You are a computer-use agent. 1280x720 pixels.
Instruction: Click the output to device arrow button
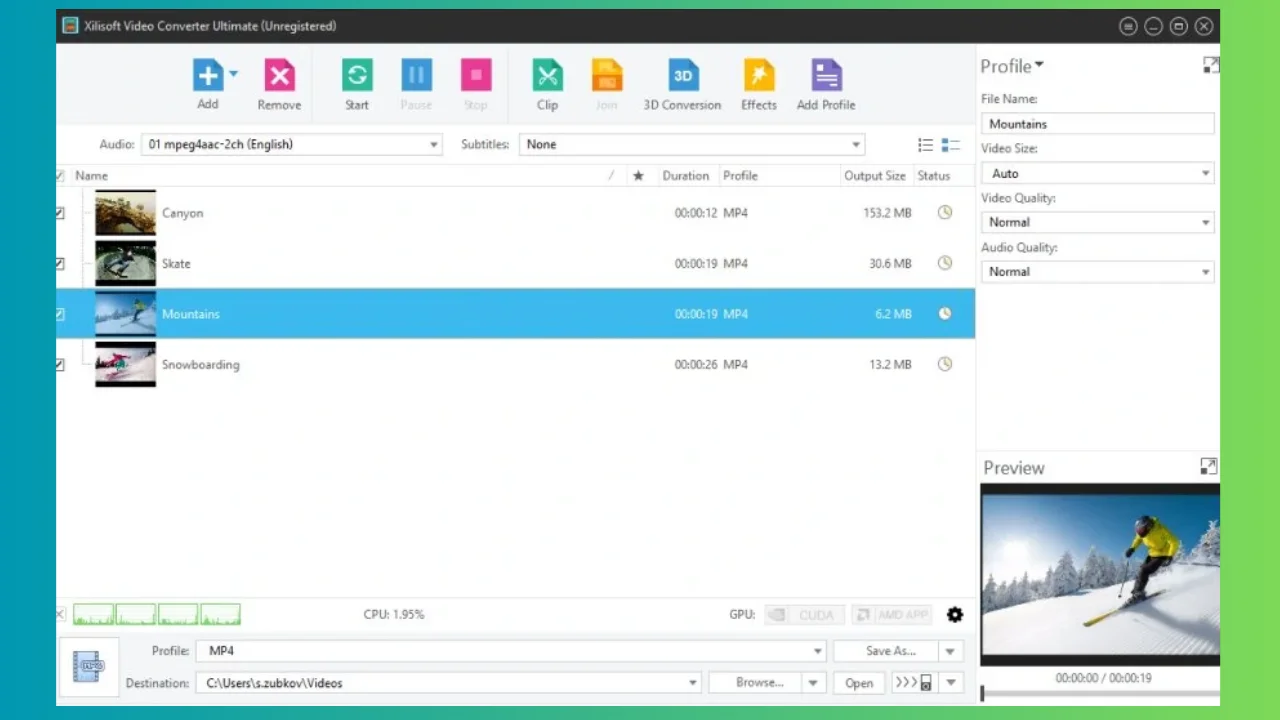click(914, 683)
